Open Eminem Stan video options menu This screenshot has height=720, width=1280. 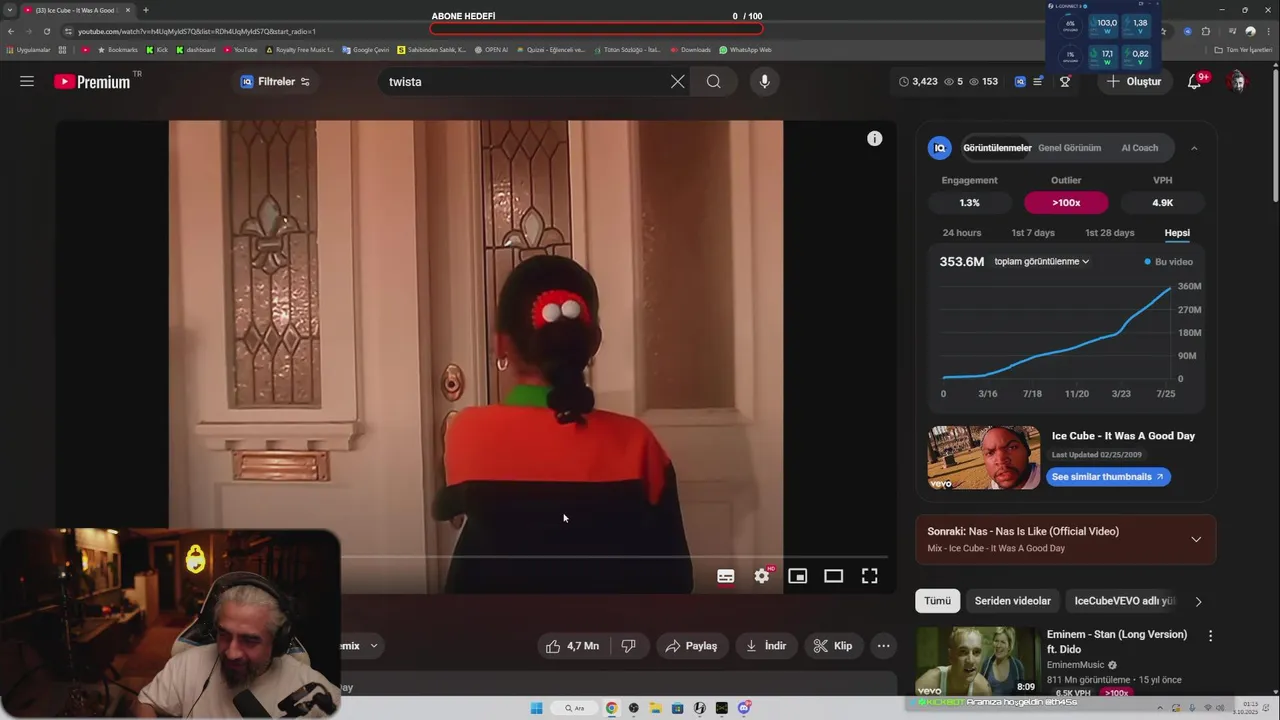point(1210,636)
